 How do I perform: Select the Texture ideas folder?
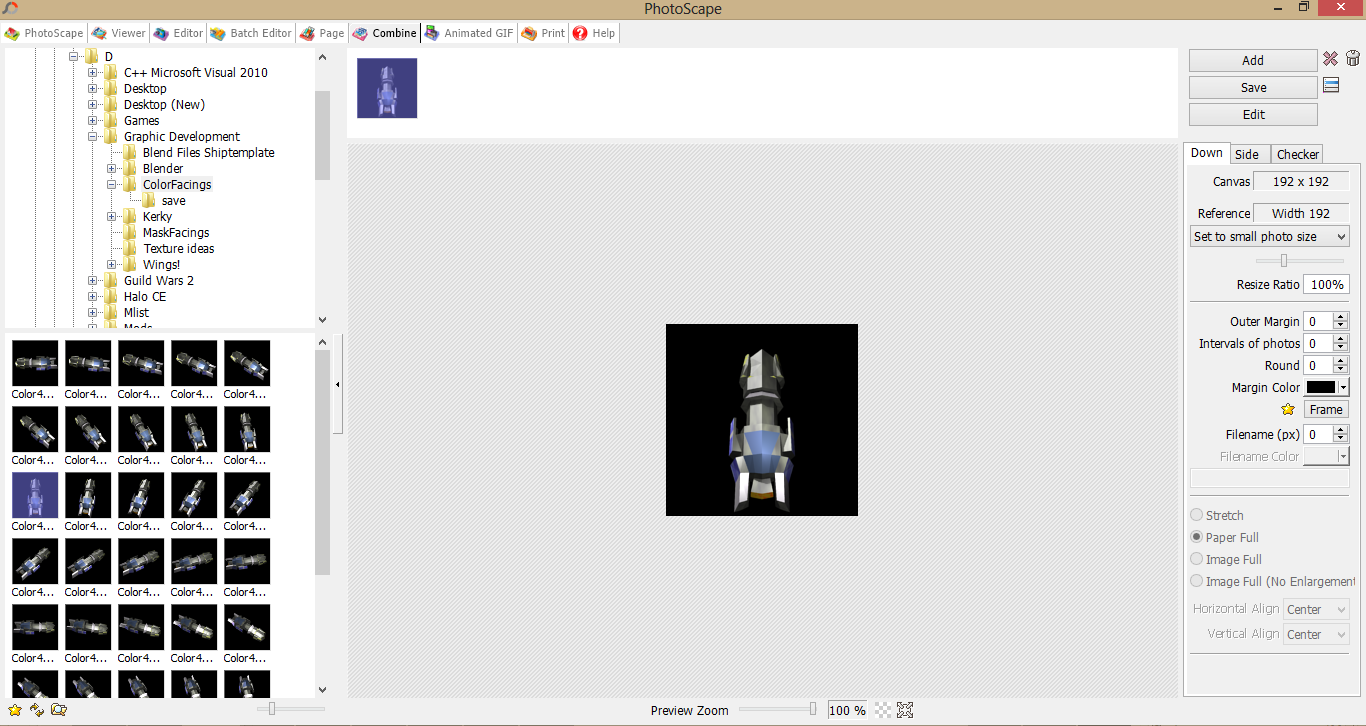click(x=179, y=248)
